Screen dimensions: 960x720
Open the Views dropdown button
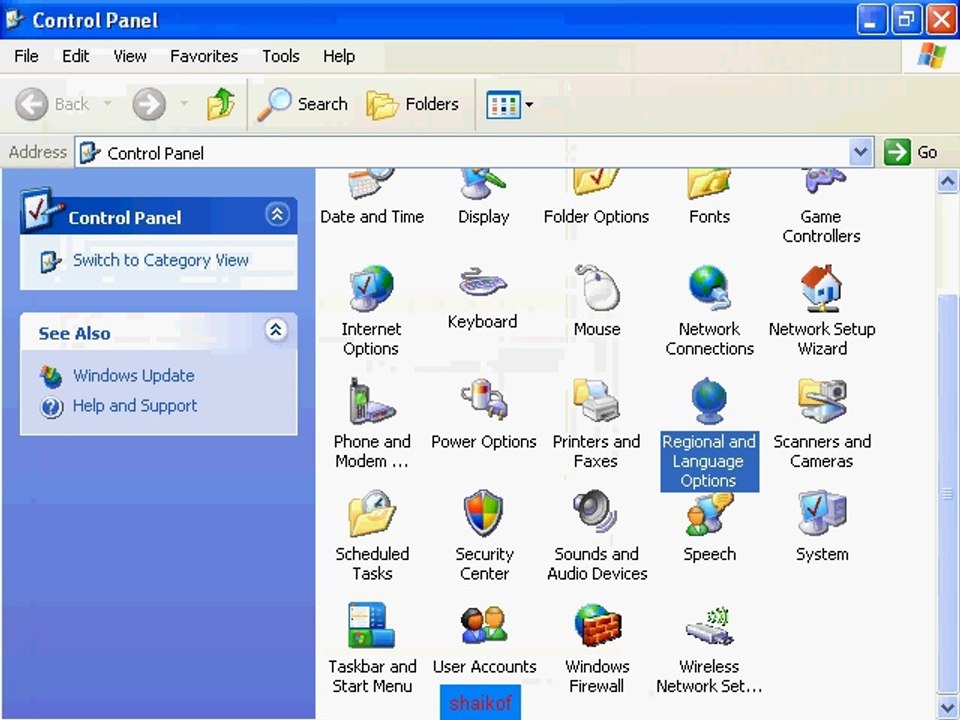[x=509, y=105]
